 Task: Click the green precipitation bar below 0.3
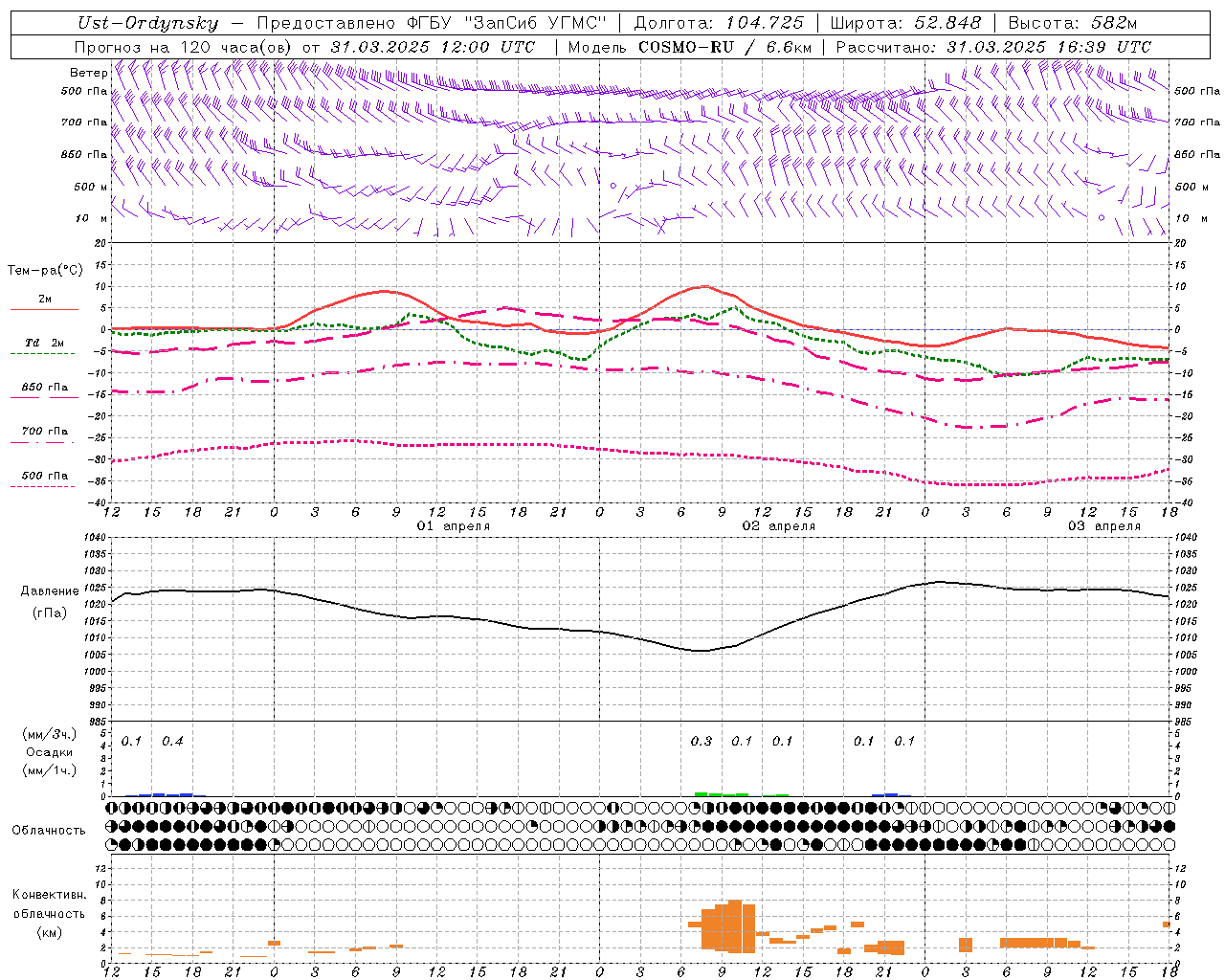pos(701,794)
